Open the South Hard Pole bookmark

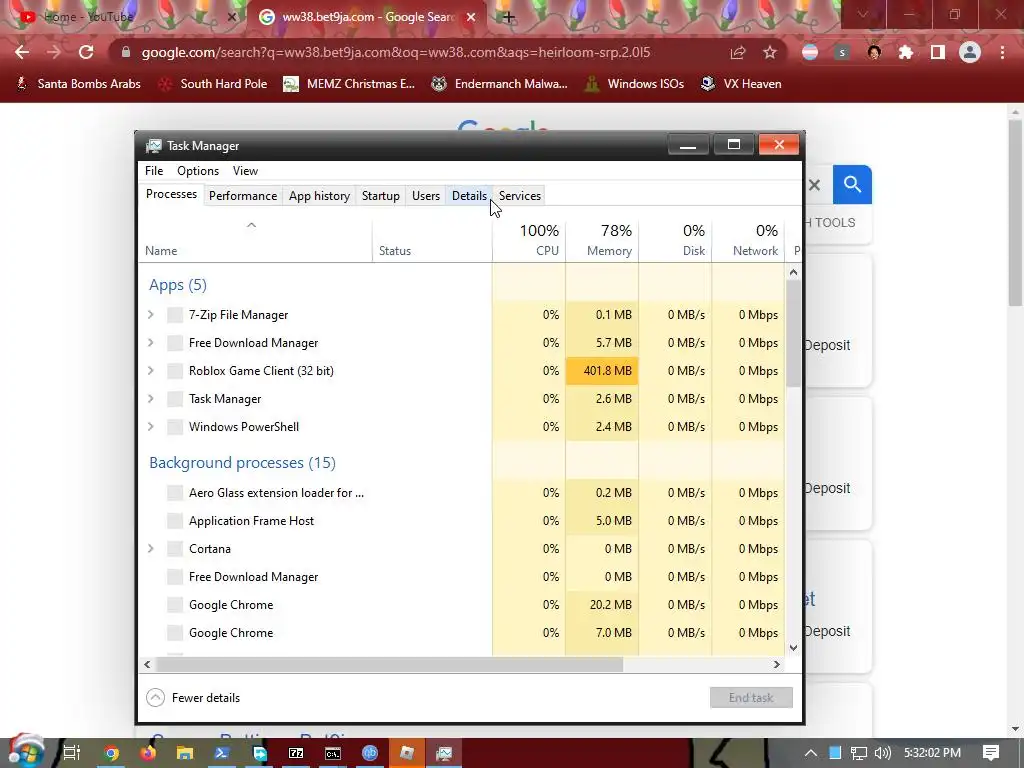point(213,84)
